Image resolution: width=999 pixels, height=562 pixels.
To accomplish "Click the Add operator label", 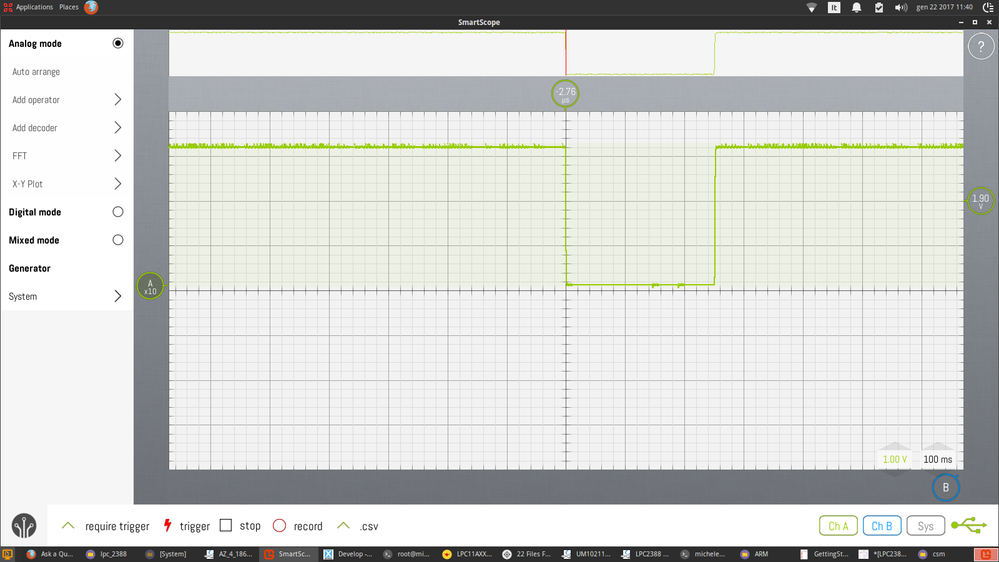I will point(36,100).
